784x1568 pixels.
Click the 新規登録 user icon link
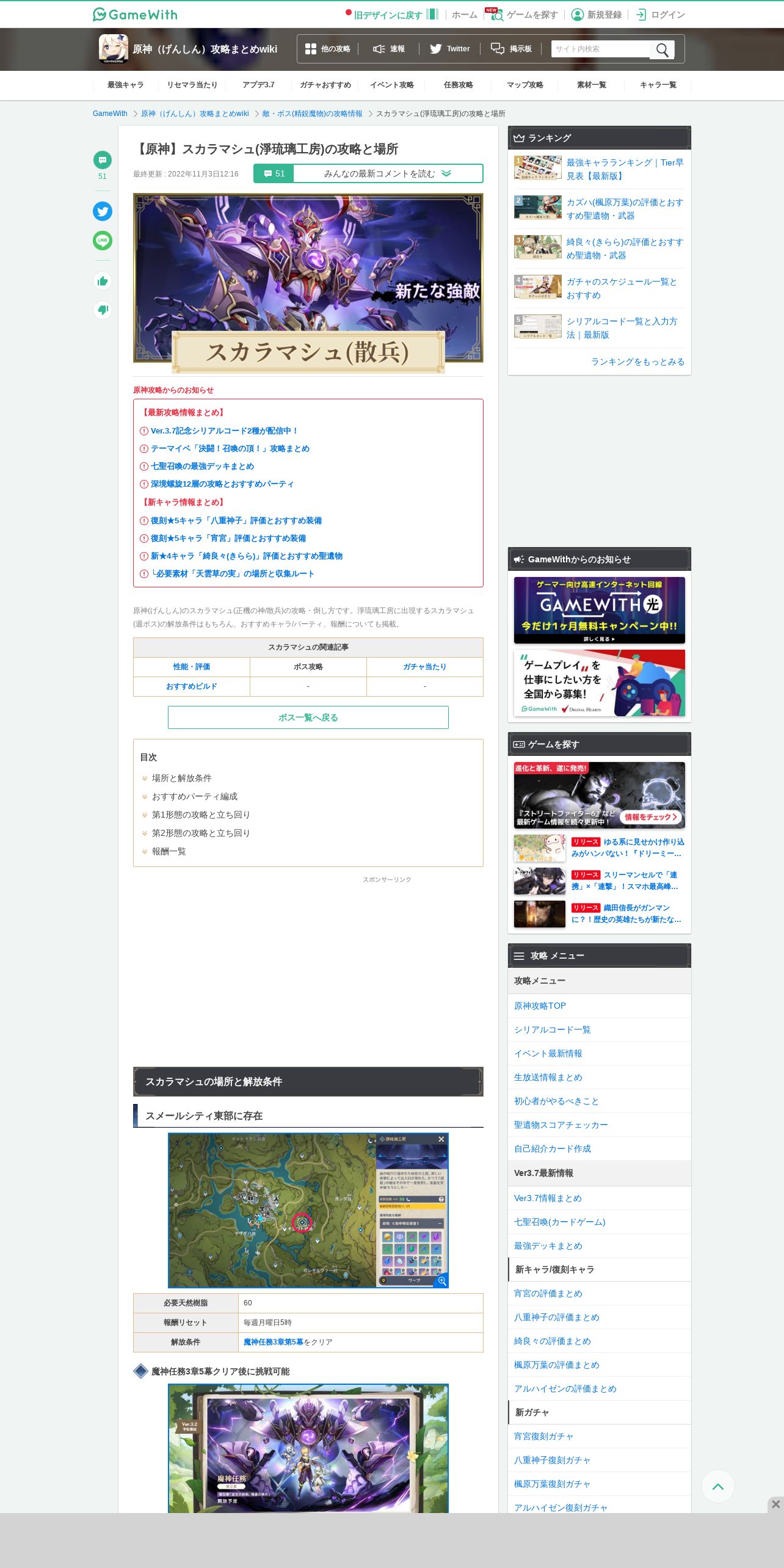[x=597, y=15]
